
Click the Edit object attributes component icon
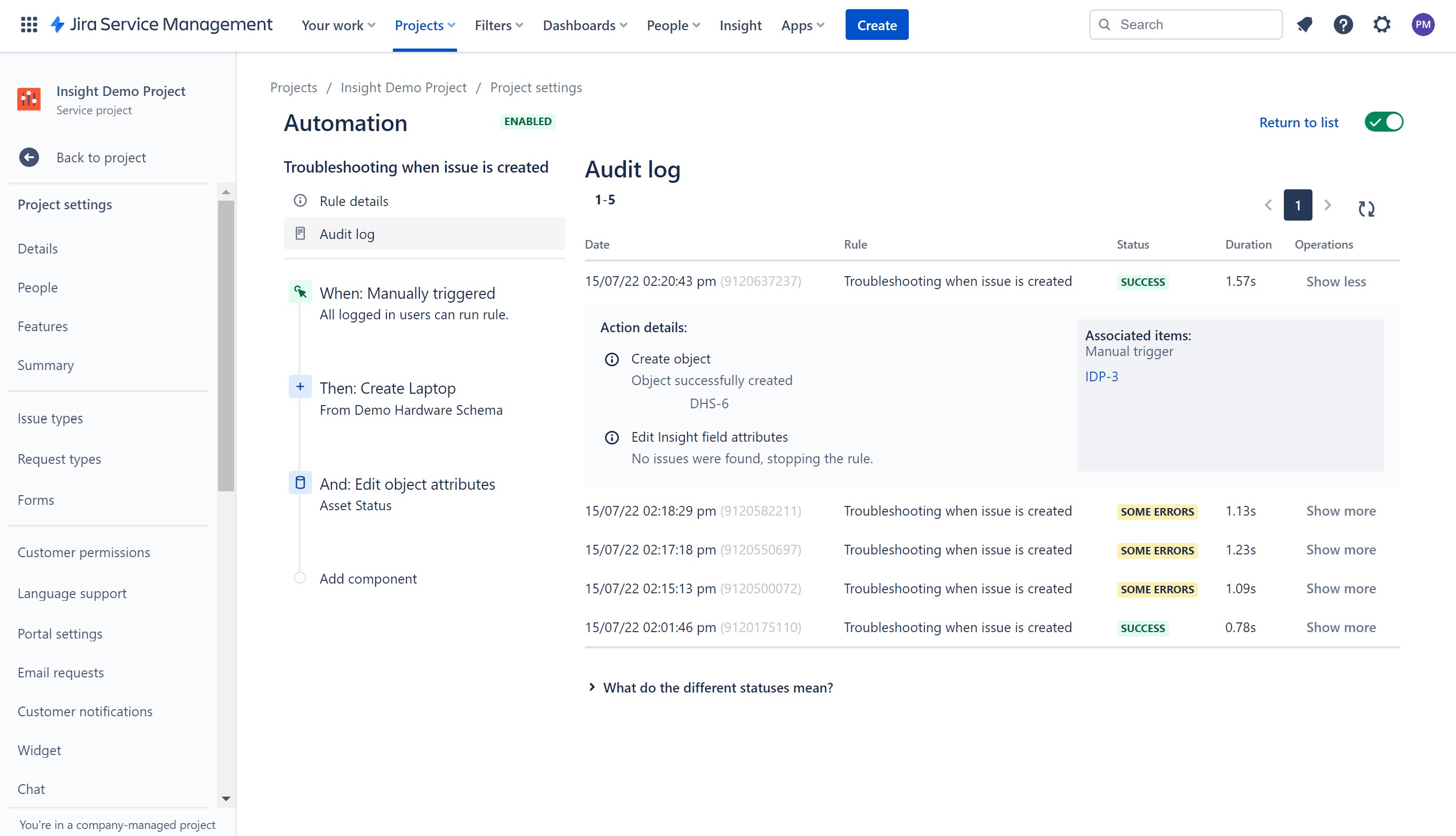(x=300, y=483)
